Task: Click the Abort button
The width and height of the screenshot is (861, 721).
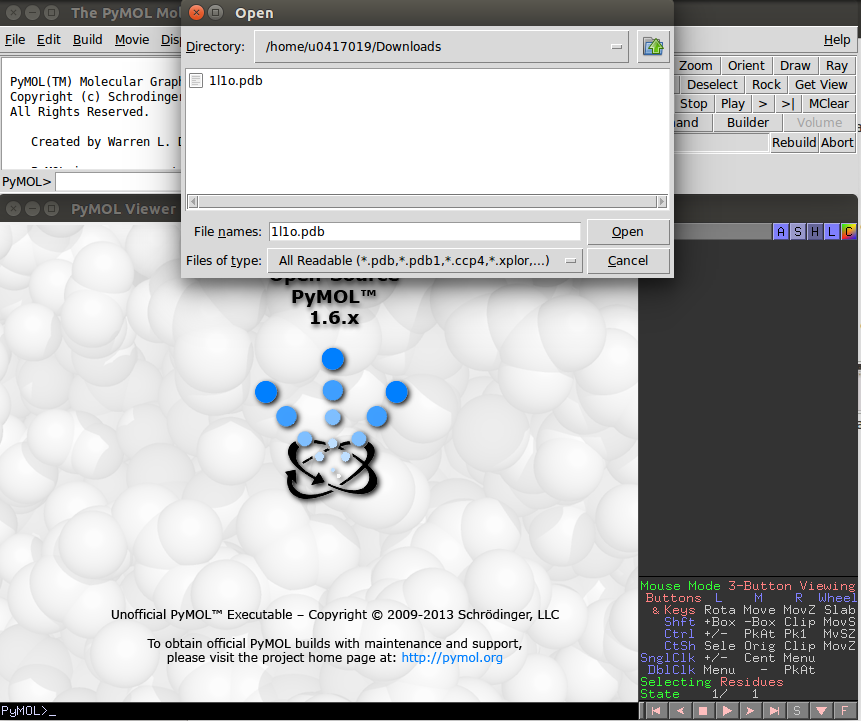Action: [x=837, y=142]
